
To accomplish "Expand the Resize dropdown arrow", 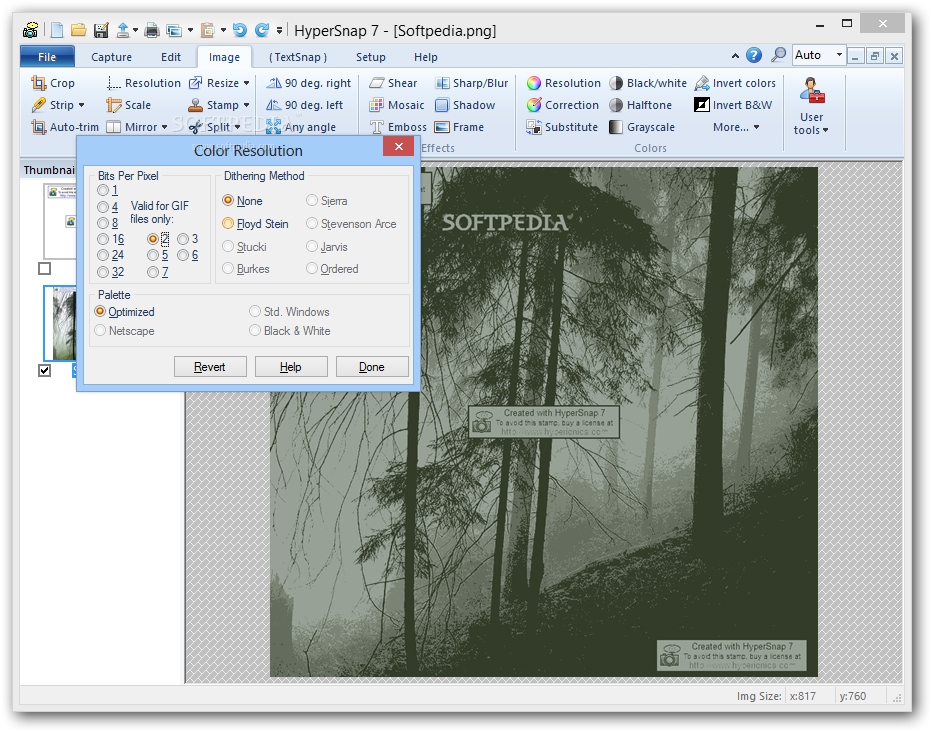I will (x=246, y=83).
